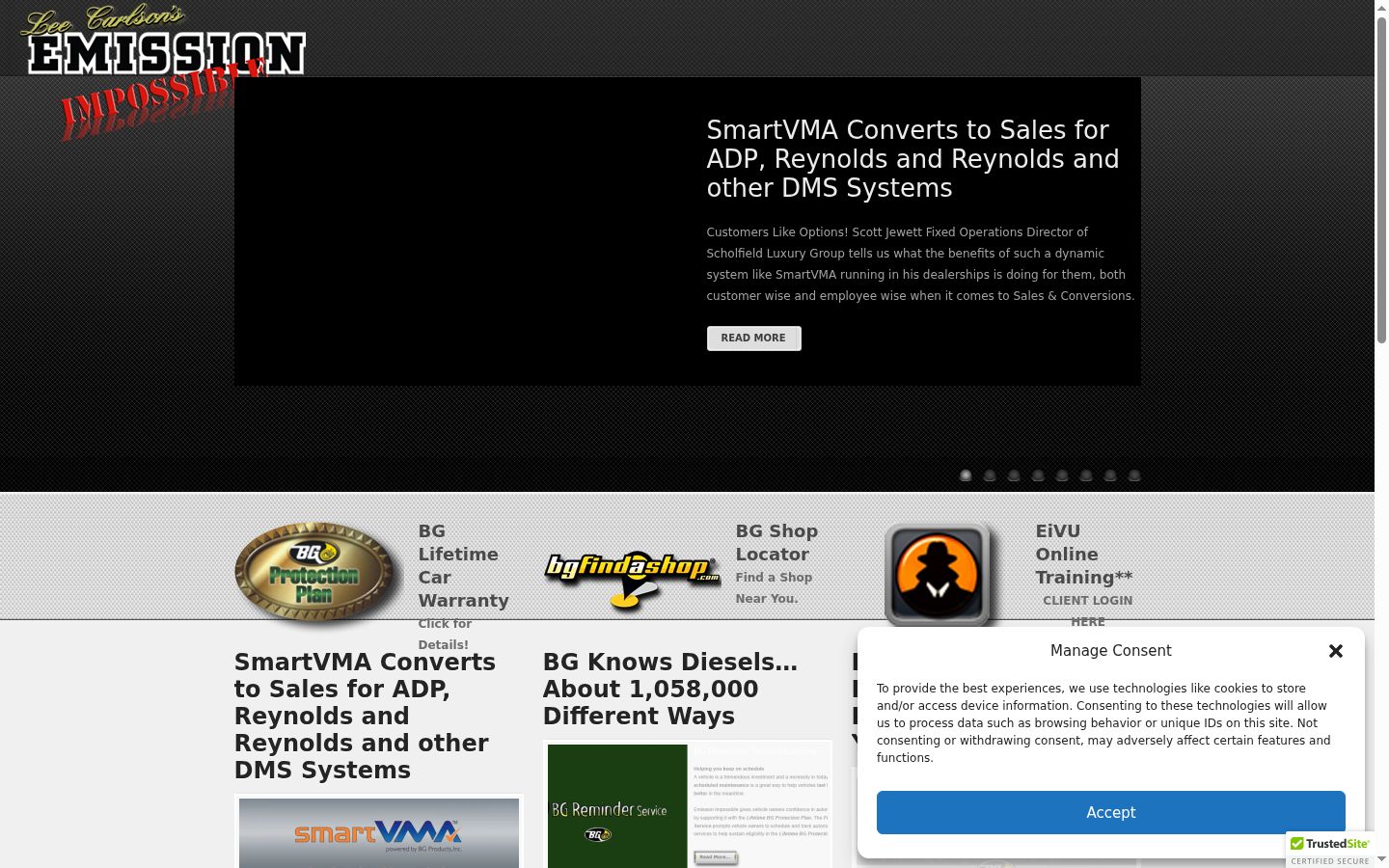Click the 'Click for Details!' text
This screenshot has height=868, width=1389.
(x=445, y=635)
